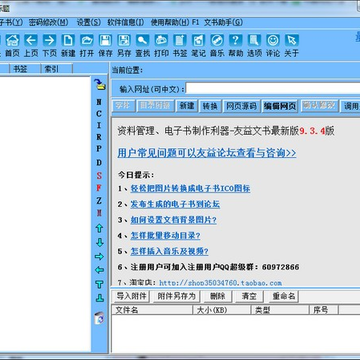The height and width of the screenshot is (360, 360).
Task: Click the 导入附件 button
Action: coord(132,296)
